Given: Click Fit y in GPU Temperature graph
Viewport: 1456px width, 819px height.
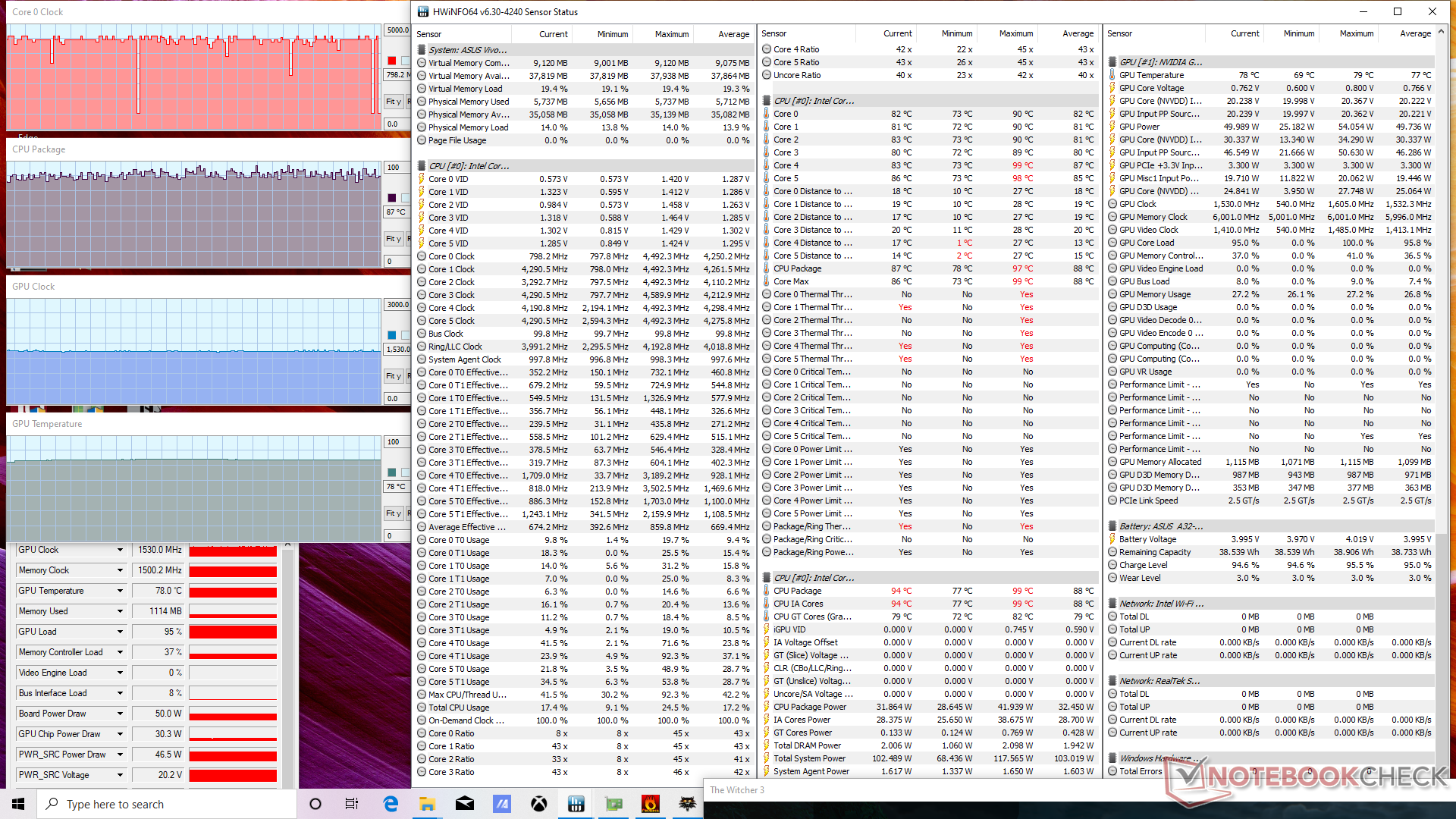Looking at the screenshot, I should pyautogui.click(x=394, y=513).
